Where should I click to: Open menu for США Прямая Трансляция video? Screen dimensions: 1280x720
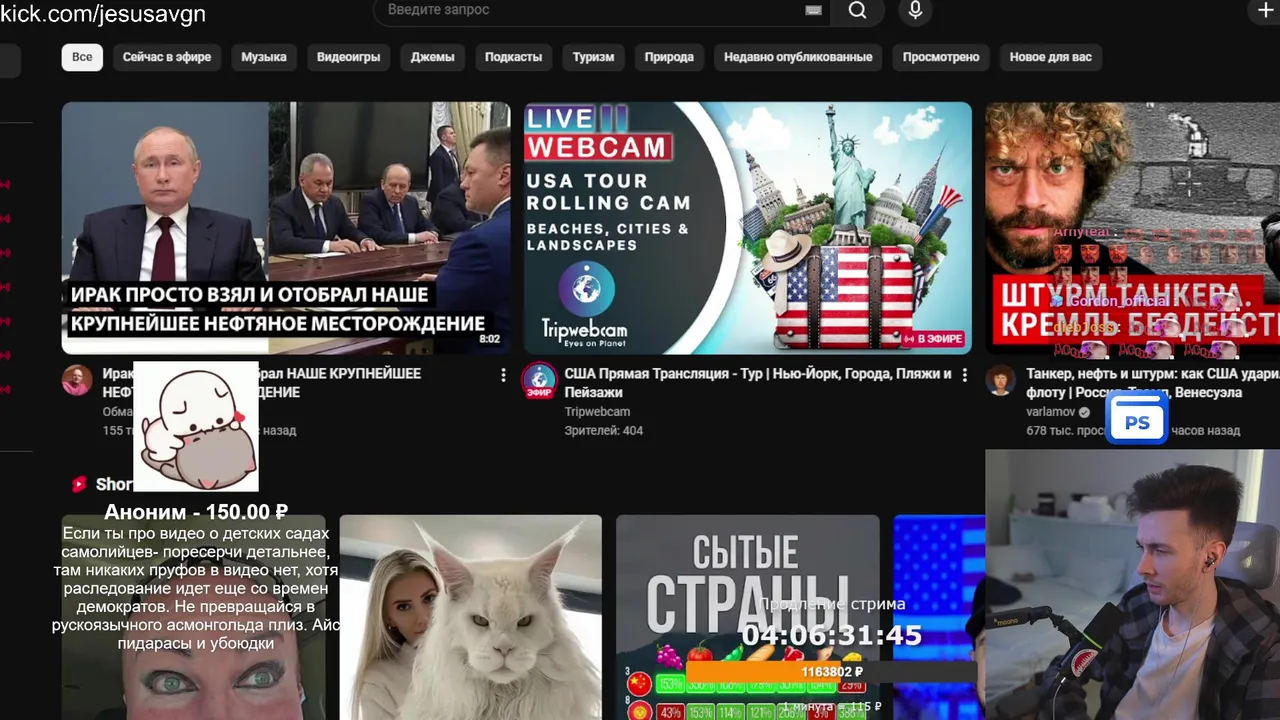click(964, 375)
